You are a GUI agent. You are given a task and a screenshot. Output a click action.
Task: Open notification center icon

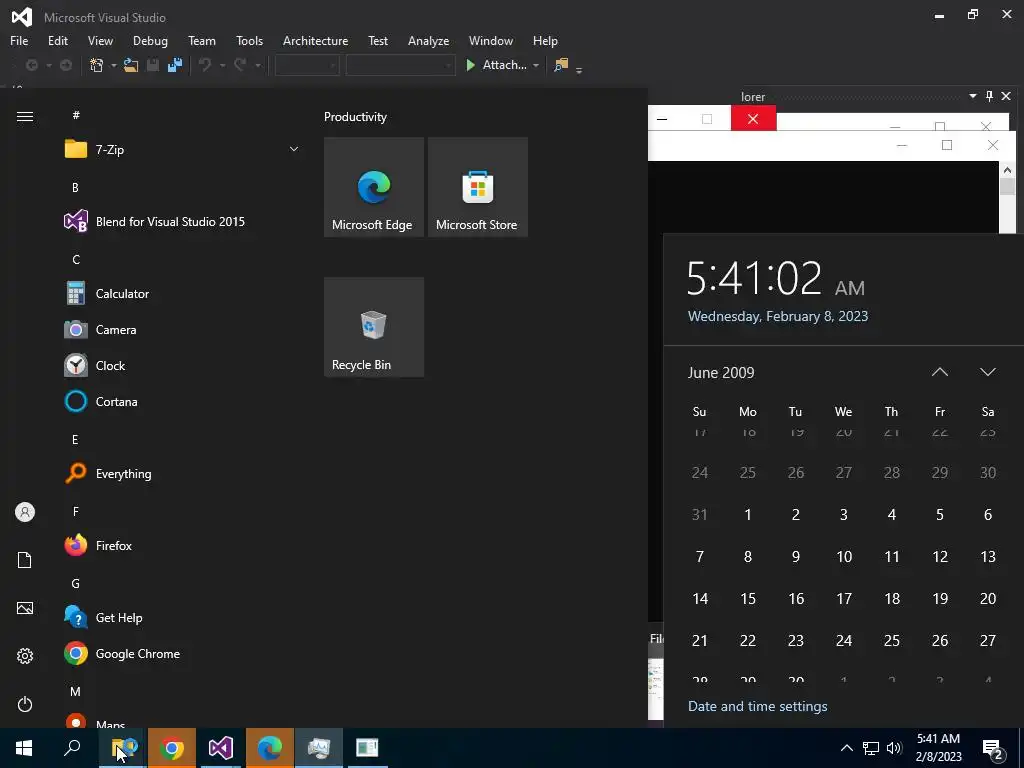pyautogui.click(x=993, y=748)
